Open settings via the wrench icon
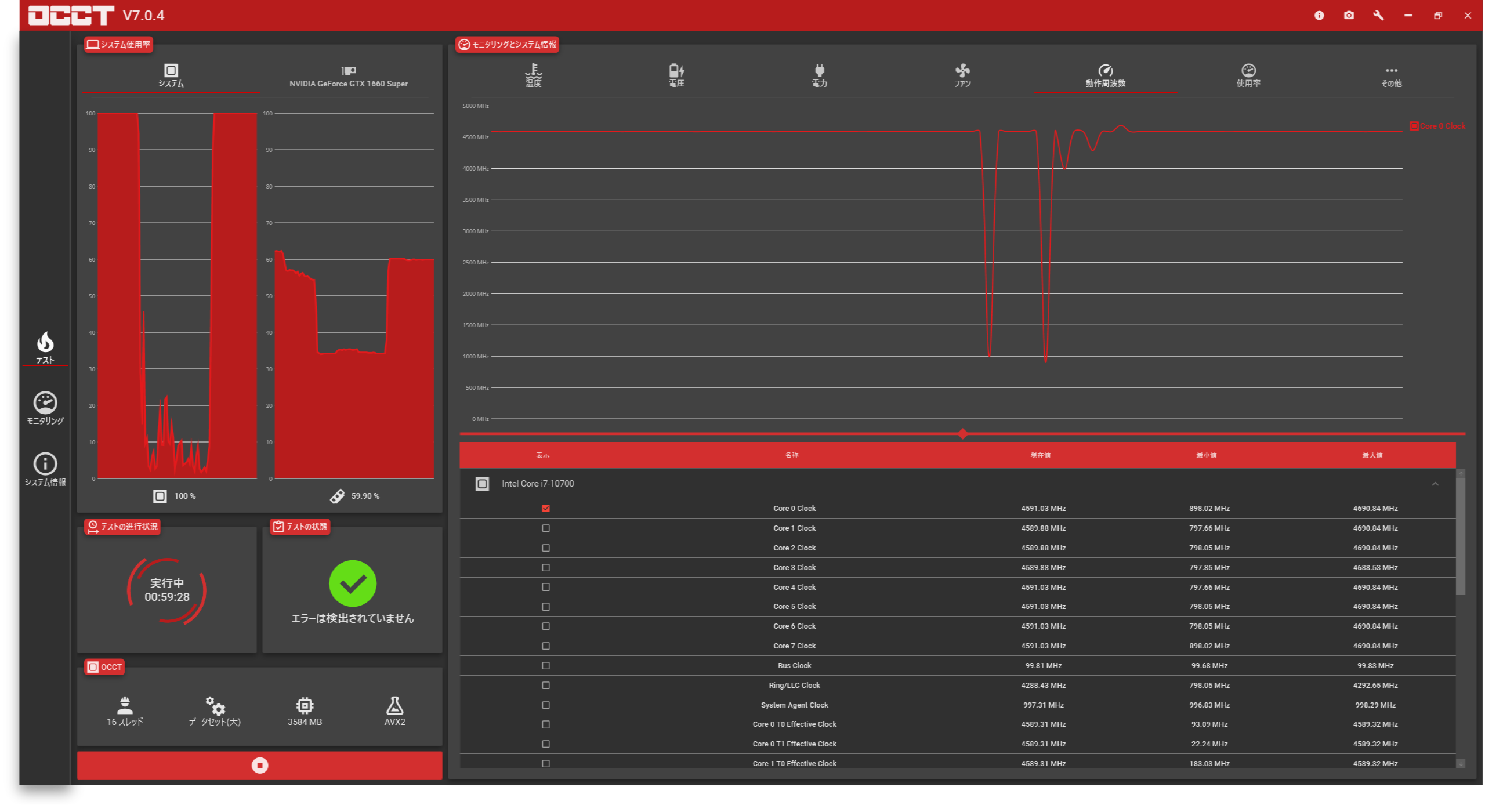The width and height of the screenshot is (1485, 812). (1379, 16)
